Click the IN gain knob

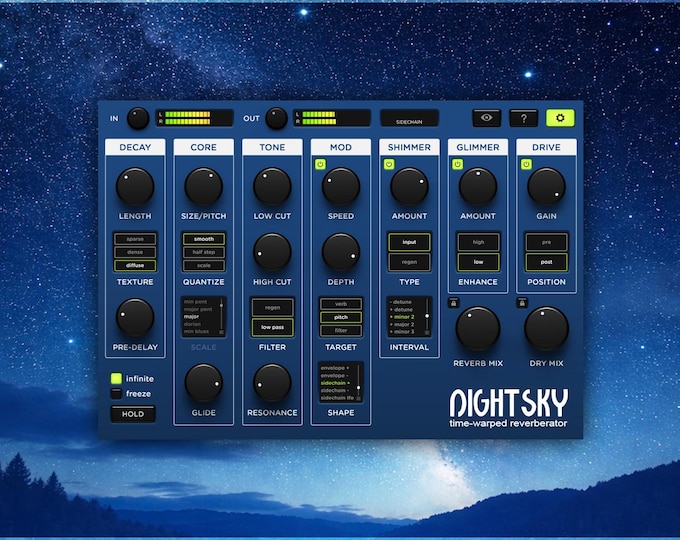click(138, 118)
